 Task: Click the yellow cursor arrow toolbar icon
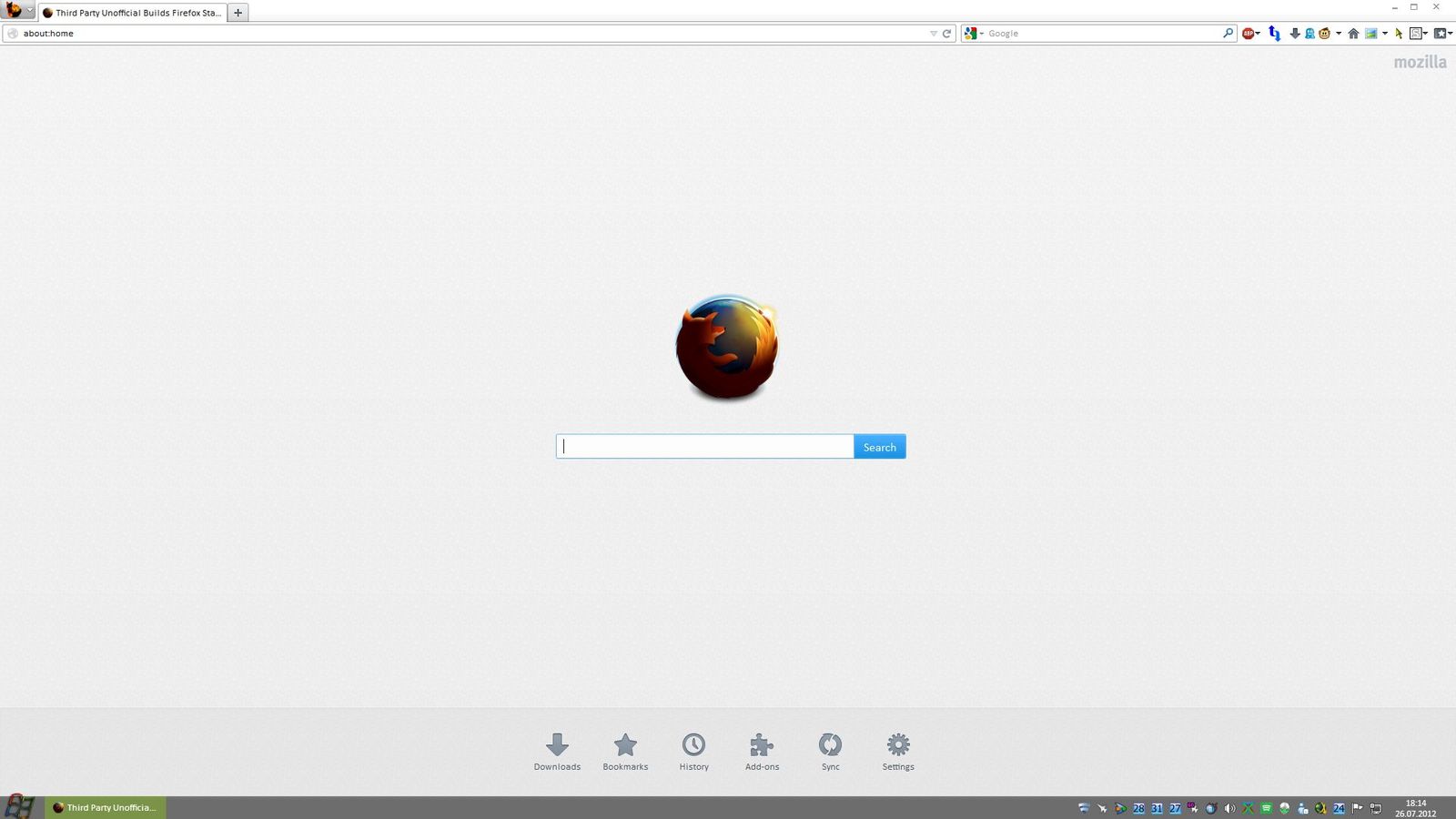[x=1399, y=34]
